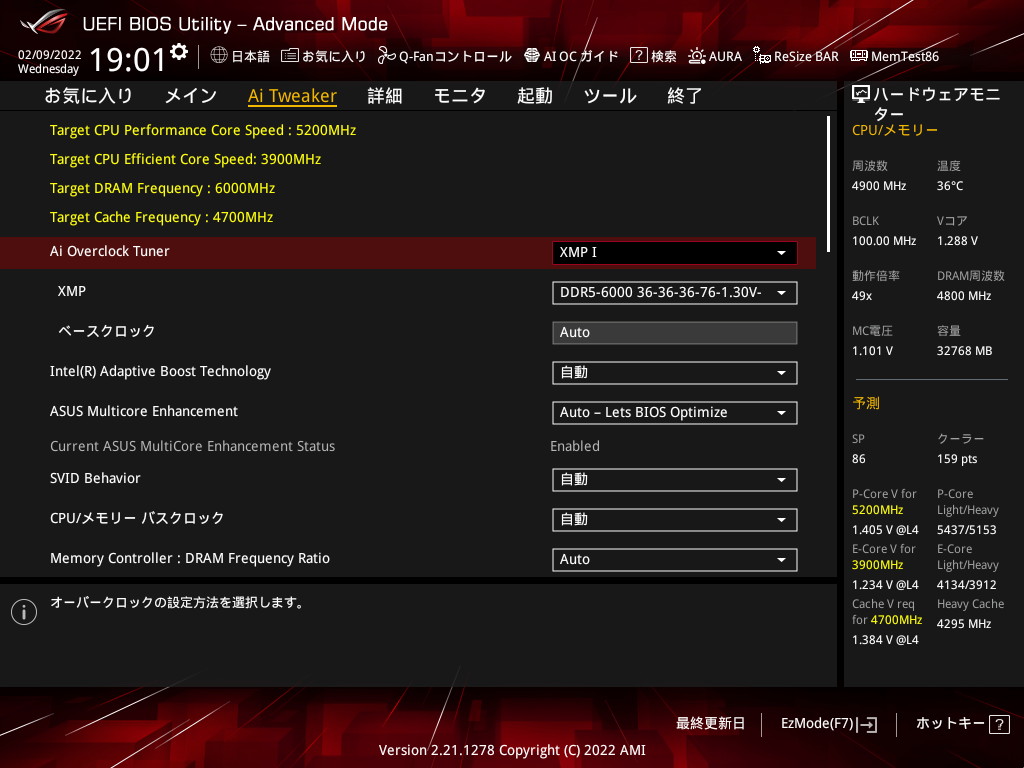The image size is (1024, 768).
Task: Open XMP profile DDR5-6000 dropdown
Action: tap(675, 293)
